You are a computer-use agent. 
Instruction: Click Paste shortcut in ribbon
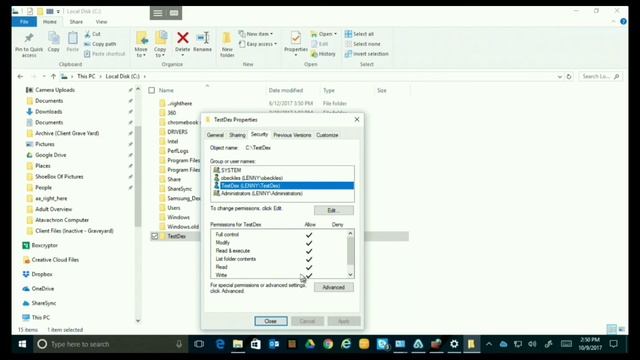104,54
